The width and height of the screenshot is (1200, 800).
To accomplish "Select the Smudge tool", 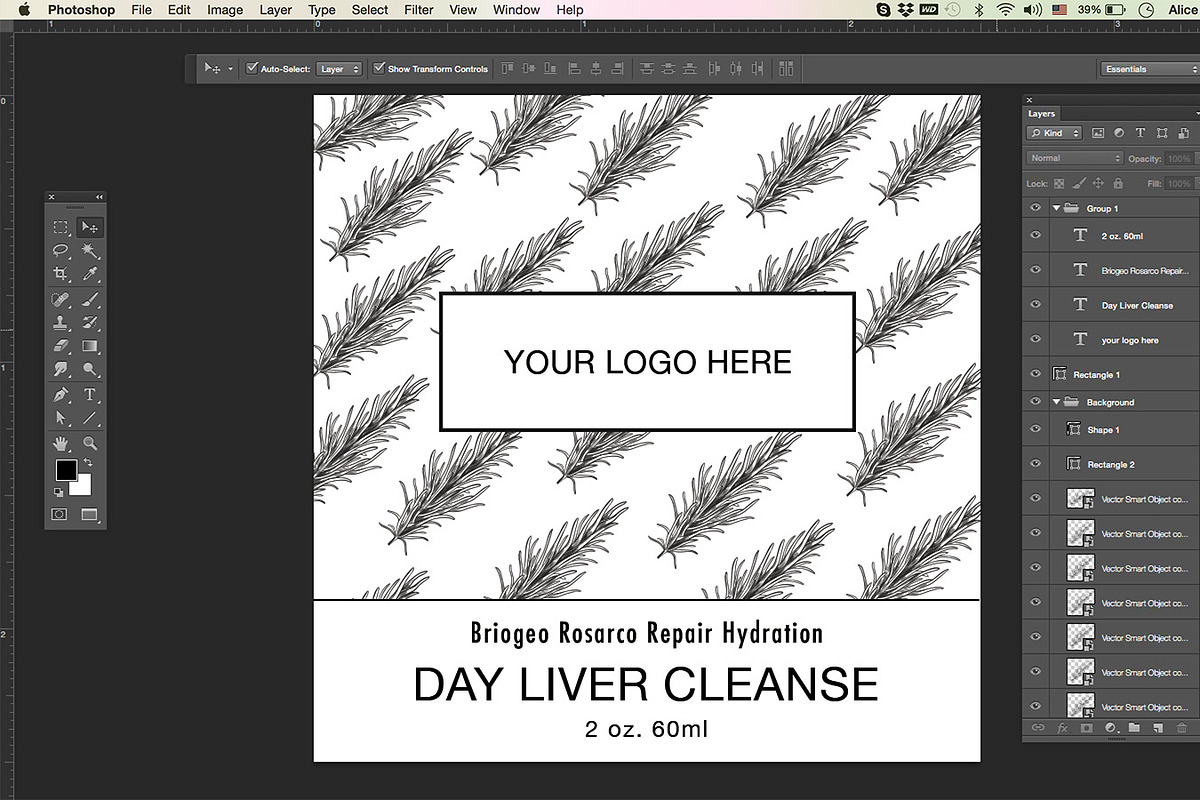I will coord(61,369).
